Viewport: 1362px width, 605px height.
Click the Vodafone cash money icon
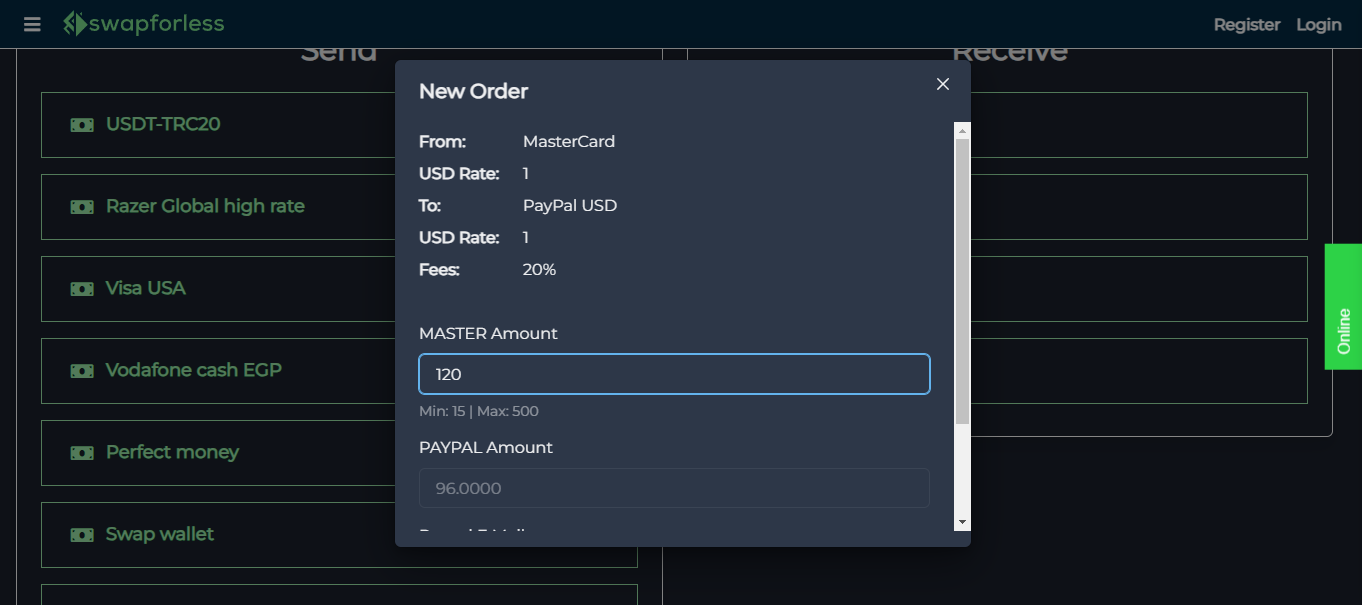82,371
